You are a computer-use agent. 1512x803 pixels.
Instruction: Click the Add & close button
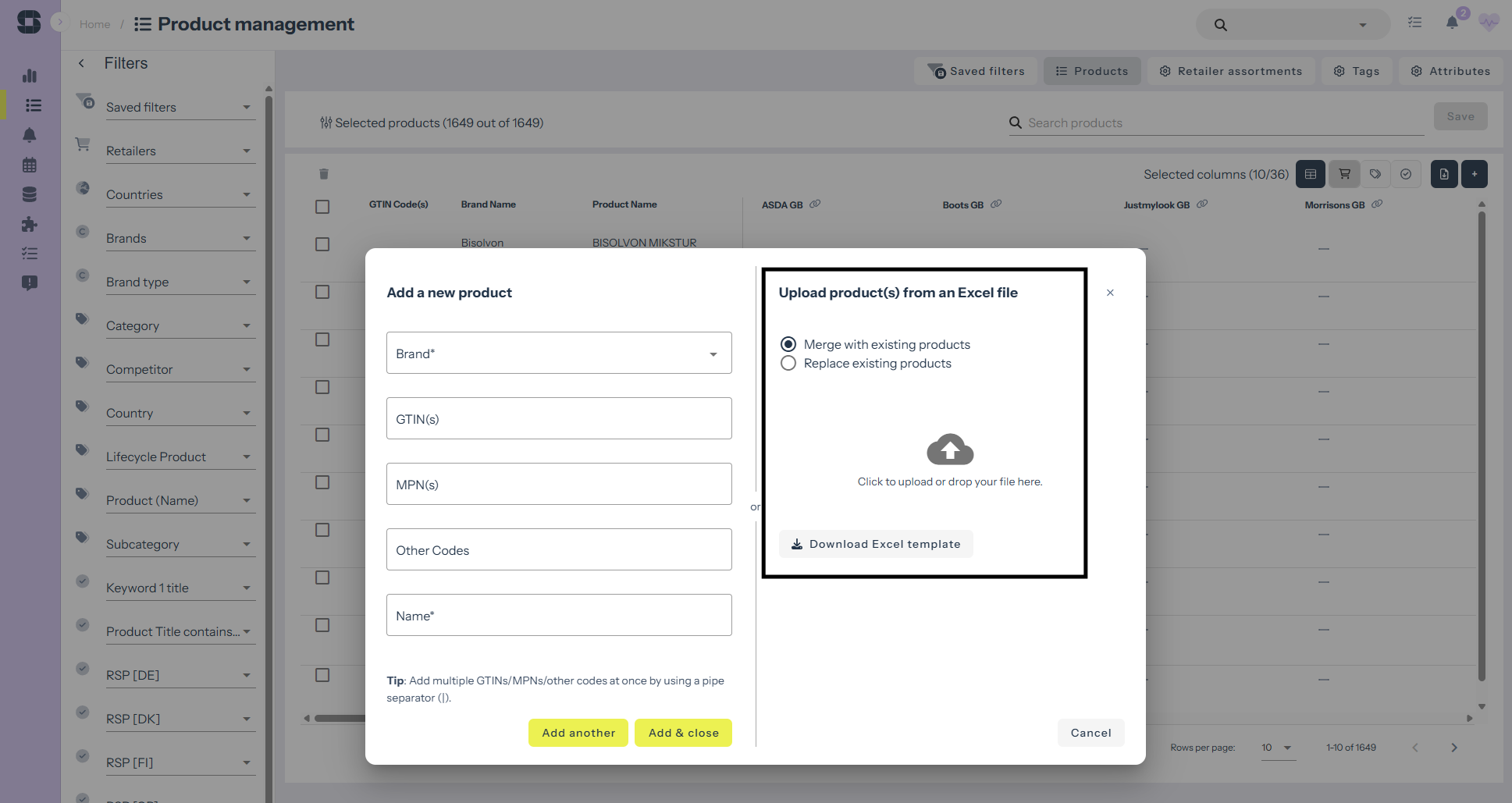coord(683,733)
